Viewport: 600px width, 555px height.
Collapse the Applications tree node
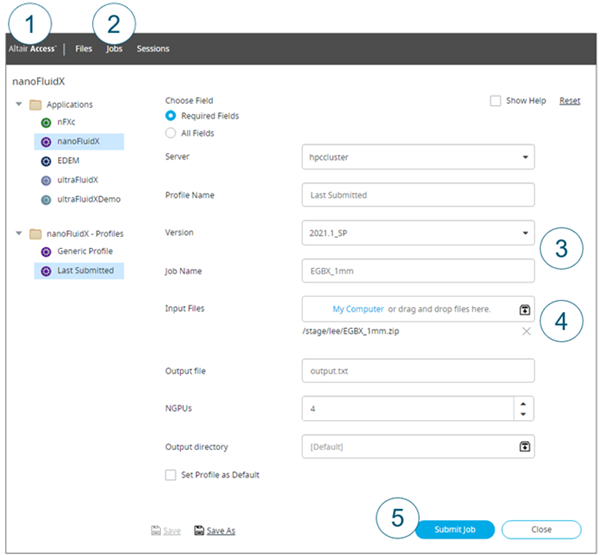[x=19, y=104]
